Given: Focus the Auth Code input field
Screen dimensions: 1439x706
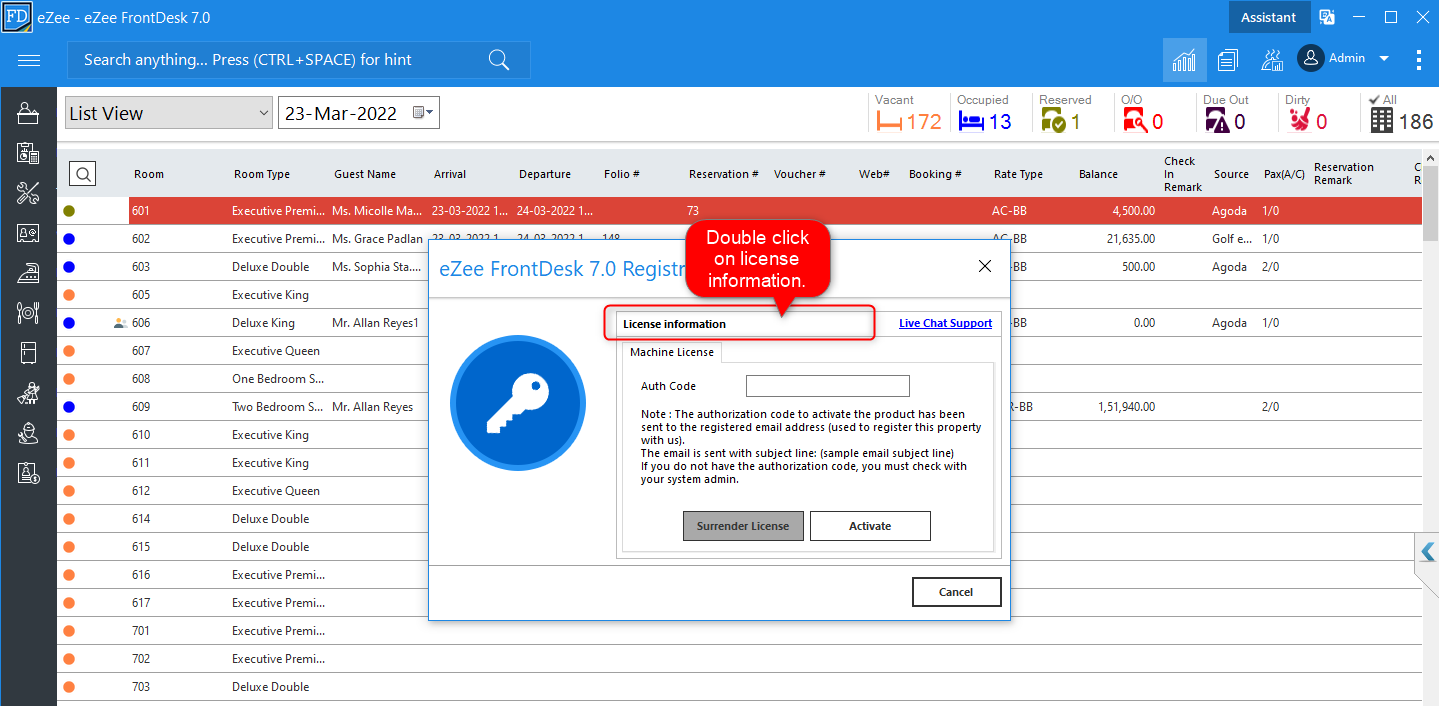Looking at the screenshot, I should click(x=828, y=386).
